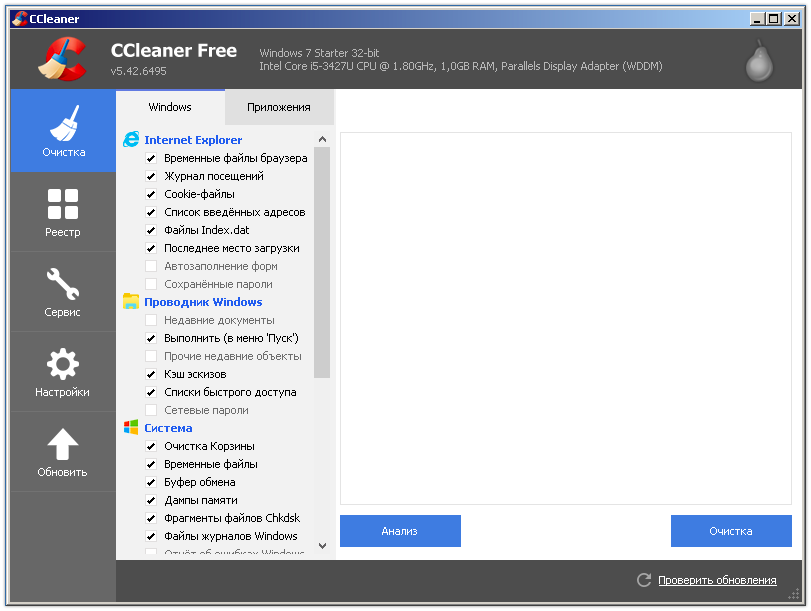Toggle Временные файлы checkbox under Система
The image size is (811, 611).
coord(151,464)
